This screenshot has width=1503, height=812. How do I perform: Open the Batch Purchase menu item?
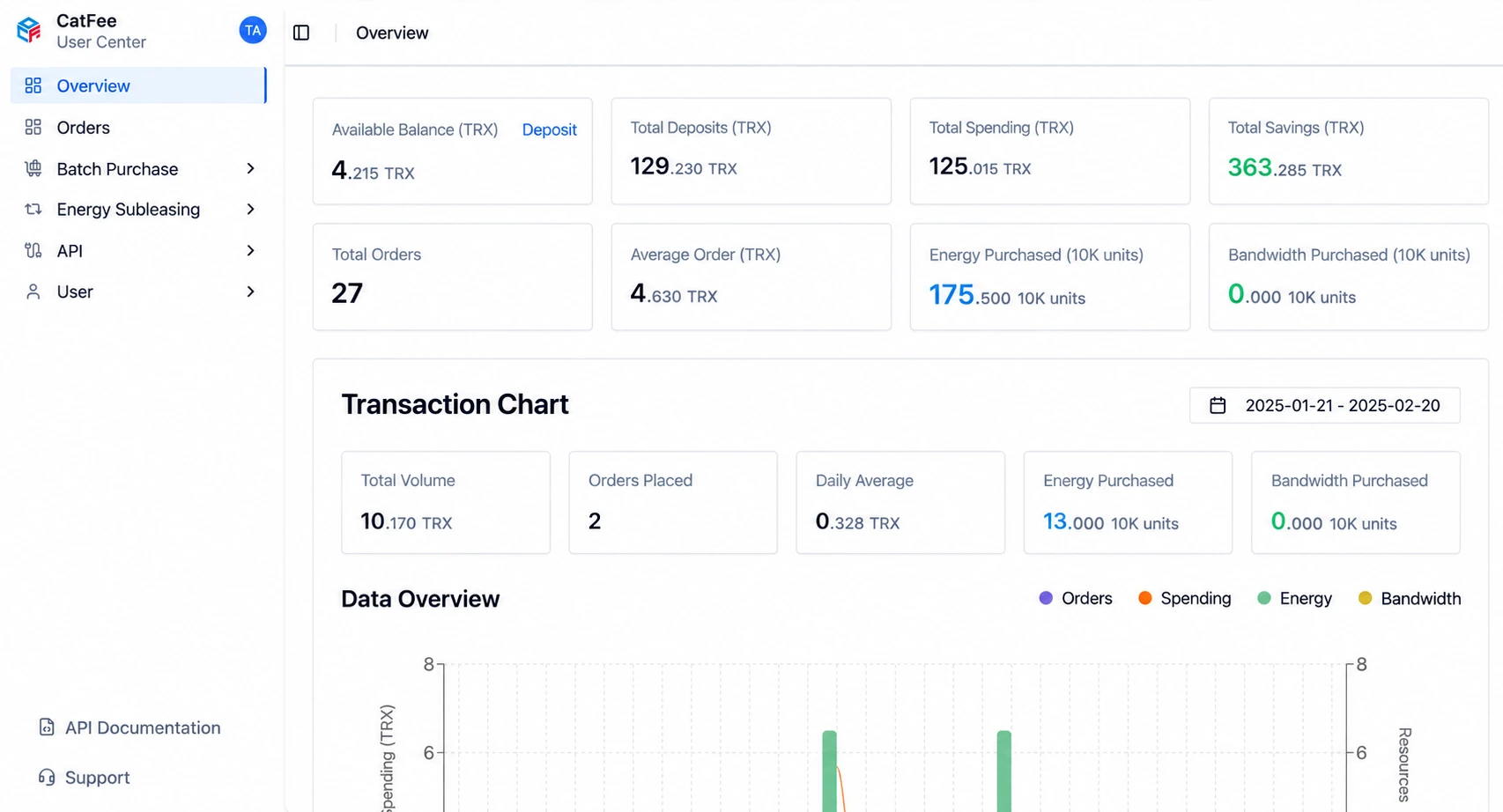pyautogui.click(x=138, y=168)
